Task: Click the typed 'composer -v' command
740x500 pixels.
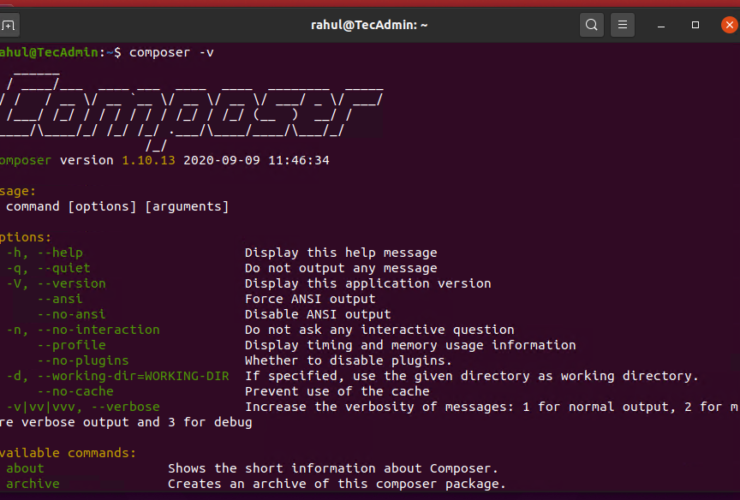Action: point(170,51)
